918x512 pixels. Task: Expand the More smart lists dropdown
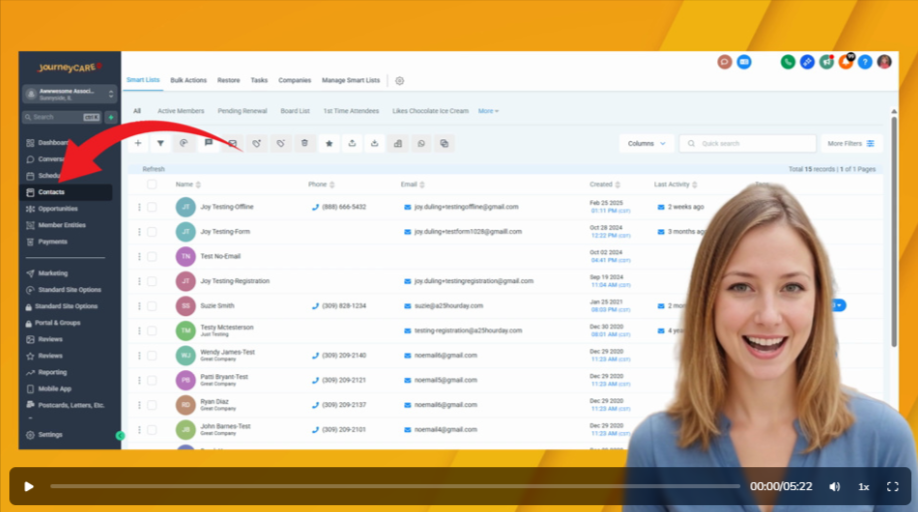tap(488, 111)
